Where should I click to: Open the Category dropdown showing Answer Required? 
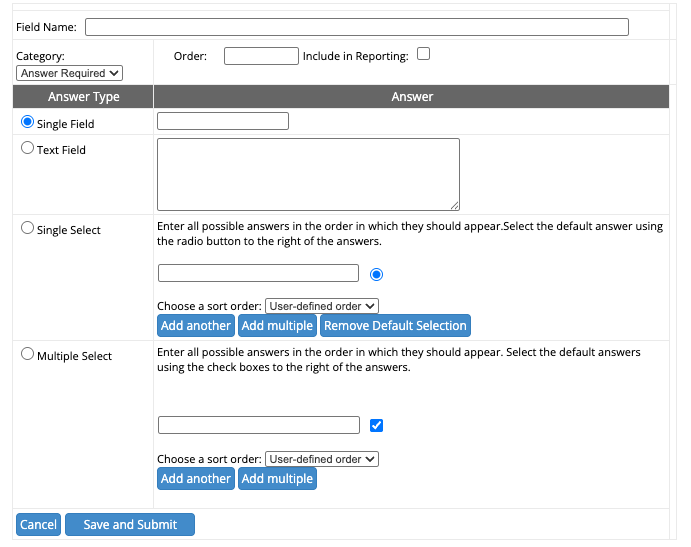(x=69, y=73)
